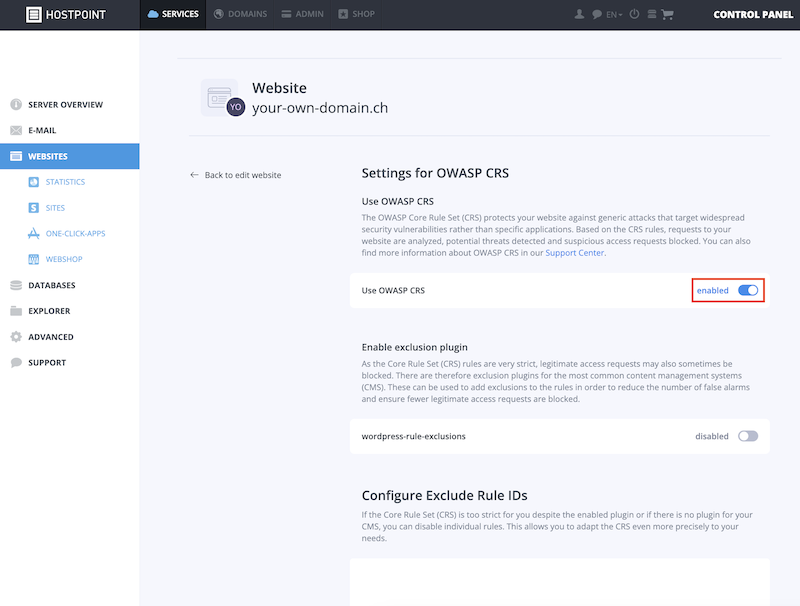Open the Domains tab

point(240,14)
